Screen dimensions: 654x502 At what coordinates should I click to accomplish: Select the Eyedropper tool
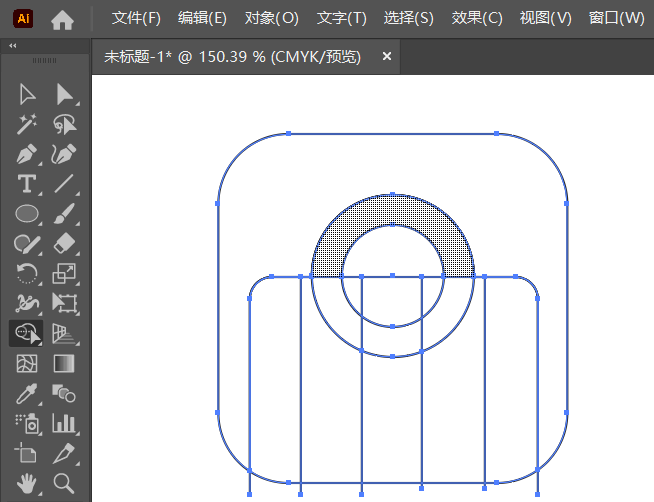pyautogui.click(x=27, y=394)
